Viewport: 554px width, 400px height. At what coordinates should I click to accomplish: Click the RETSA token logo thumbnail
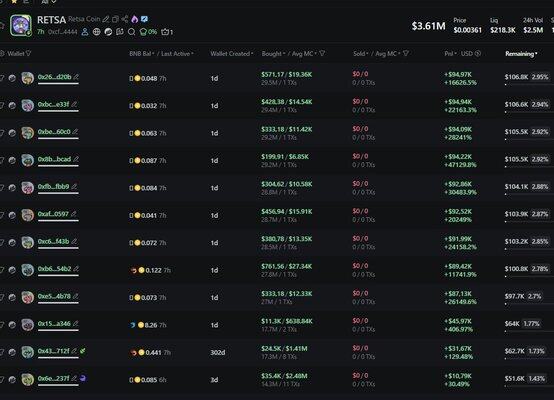point(21,25)
